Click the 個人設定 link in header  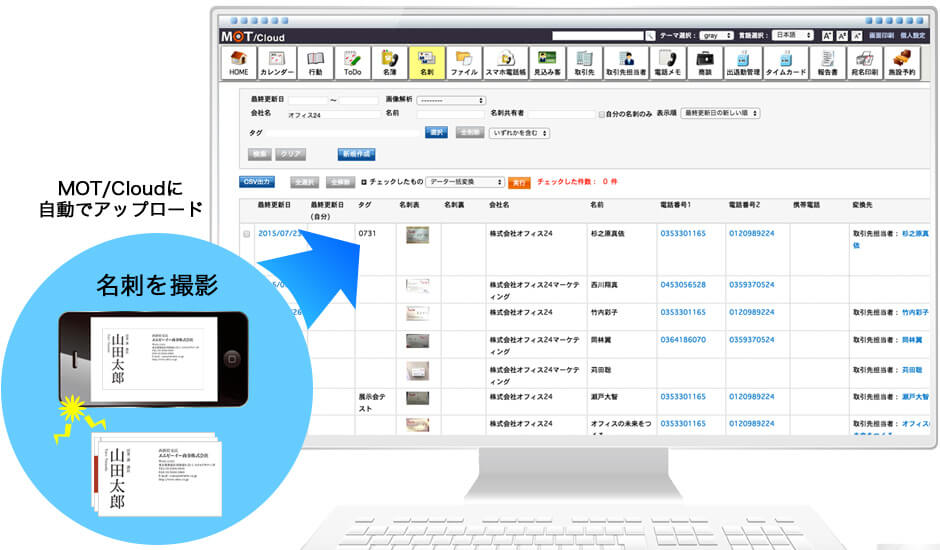coord(912,36)
